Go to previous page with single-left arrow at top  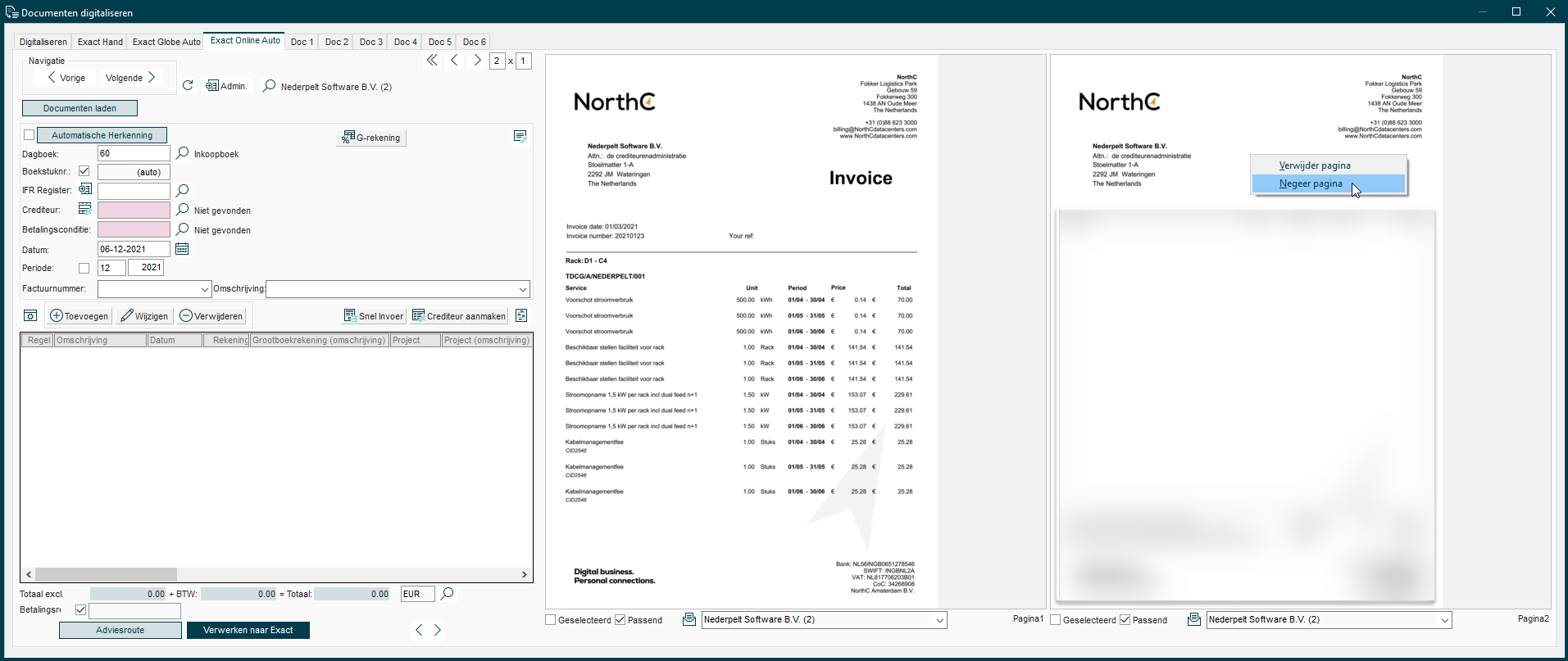click(454, 60)
